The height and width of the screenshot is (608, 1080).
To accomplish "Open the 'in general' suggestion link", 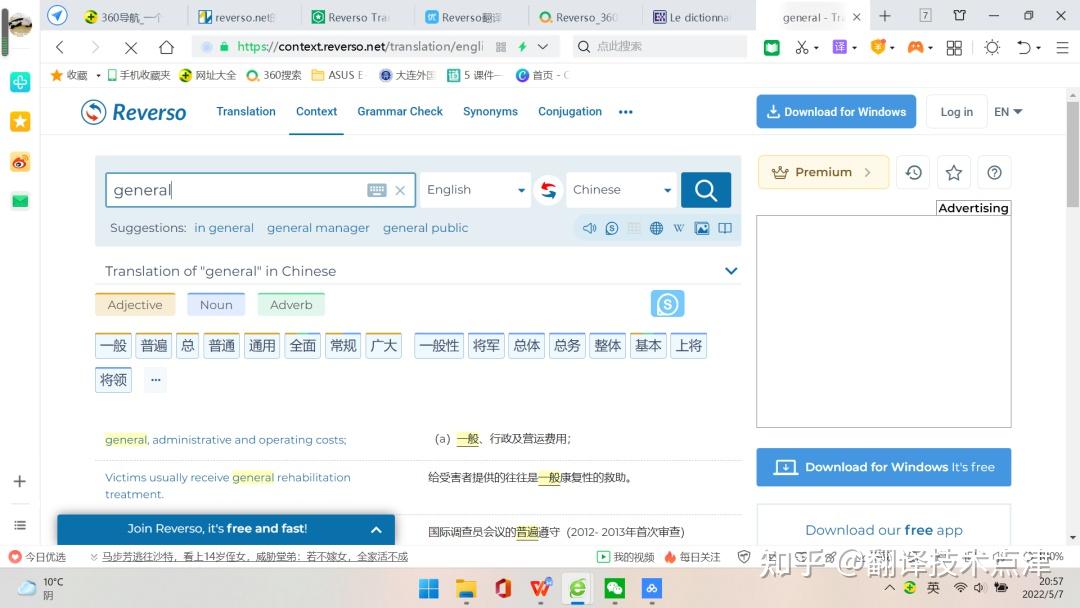I will [x=224, y=227].
